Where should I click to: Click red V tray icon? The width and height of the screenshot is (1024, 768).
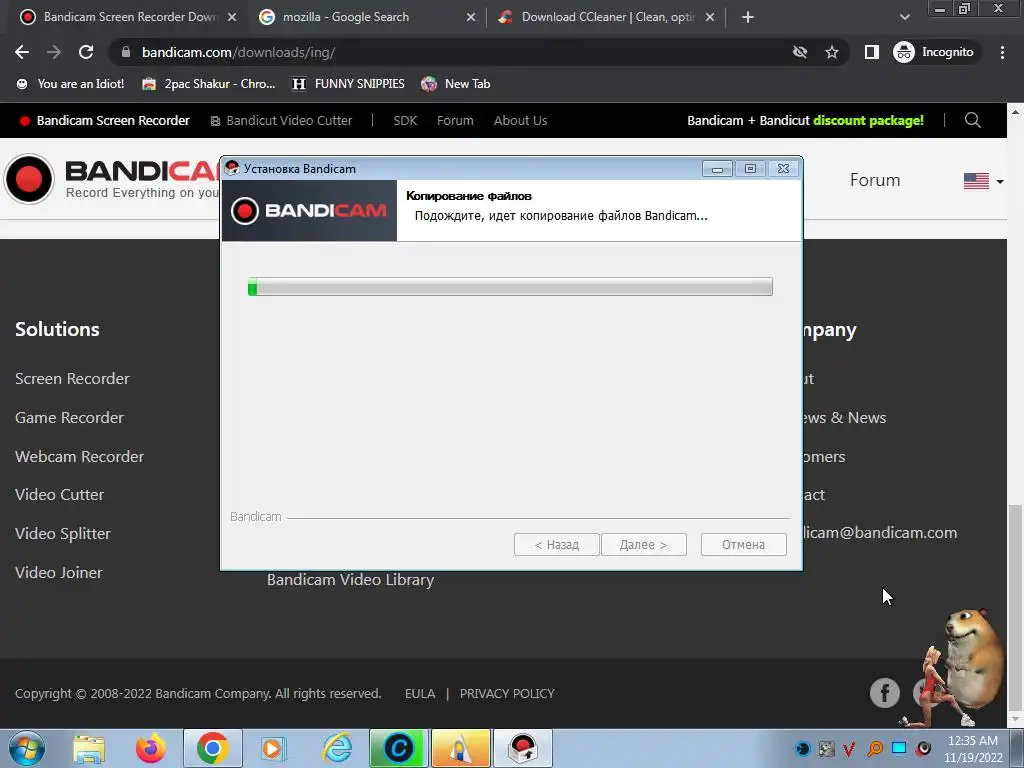click(x=849, y=748)
